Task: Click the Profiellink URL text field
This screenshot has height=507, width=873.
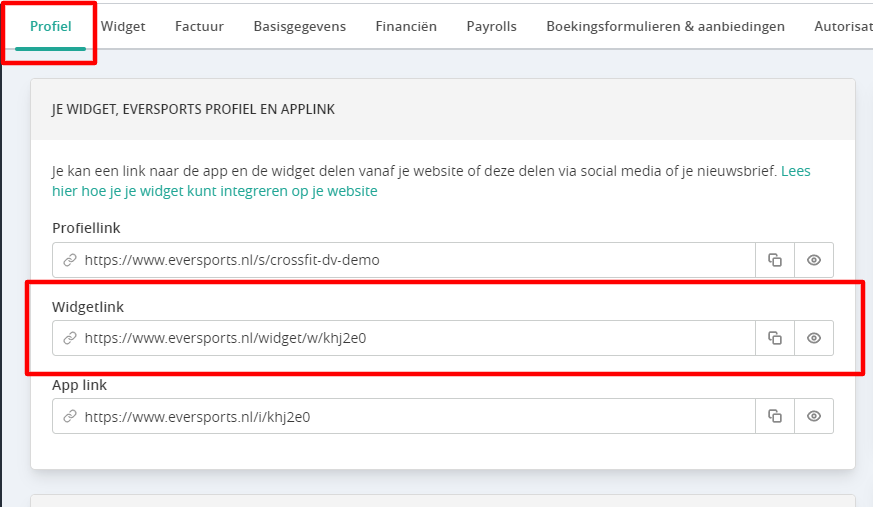Action: [x=404, y=260]
